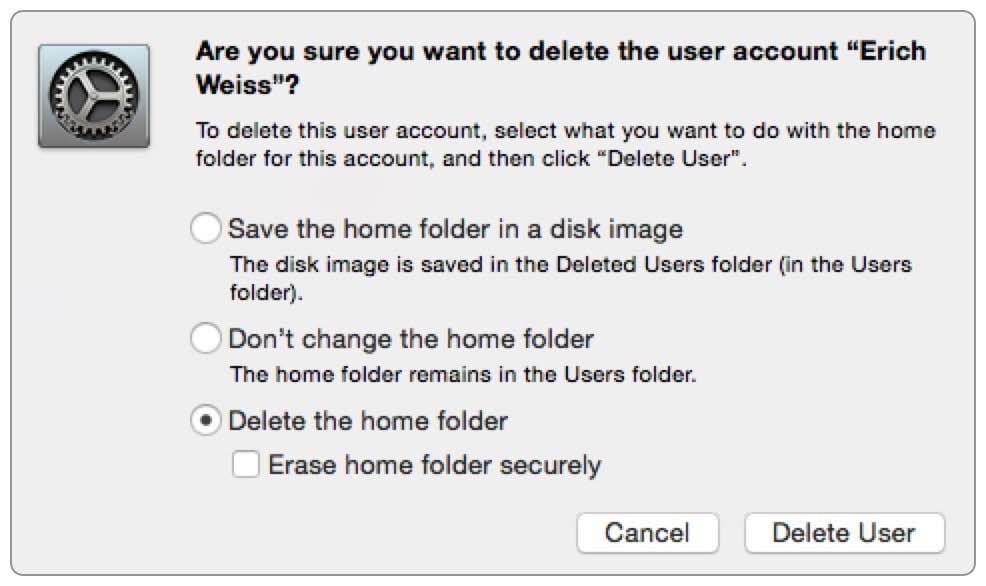
Task: Click the "Save the home folder in a disk image" label
Action: point(455,229)
